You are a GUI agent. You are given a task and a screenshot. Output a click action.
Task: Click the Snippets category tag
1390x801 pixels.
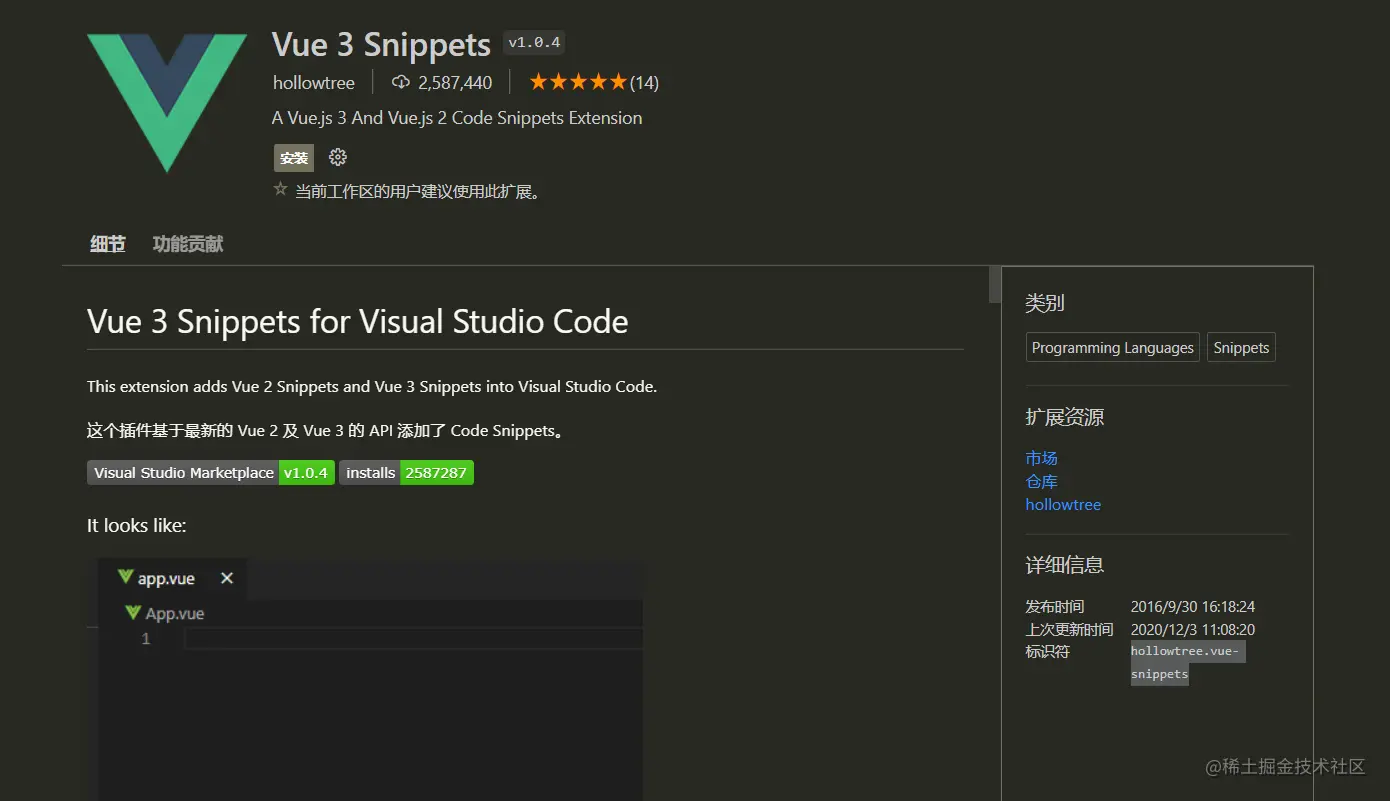pos(1241,347)
